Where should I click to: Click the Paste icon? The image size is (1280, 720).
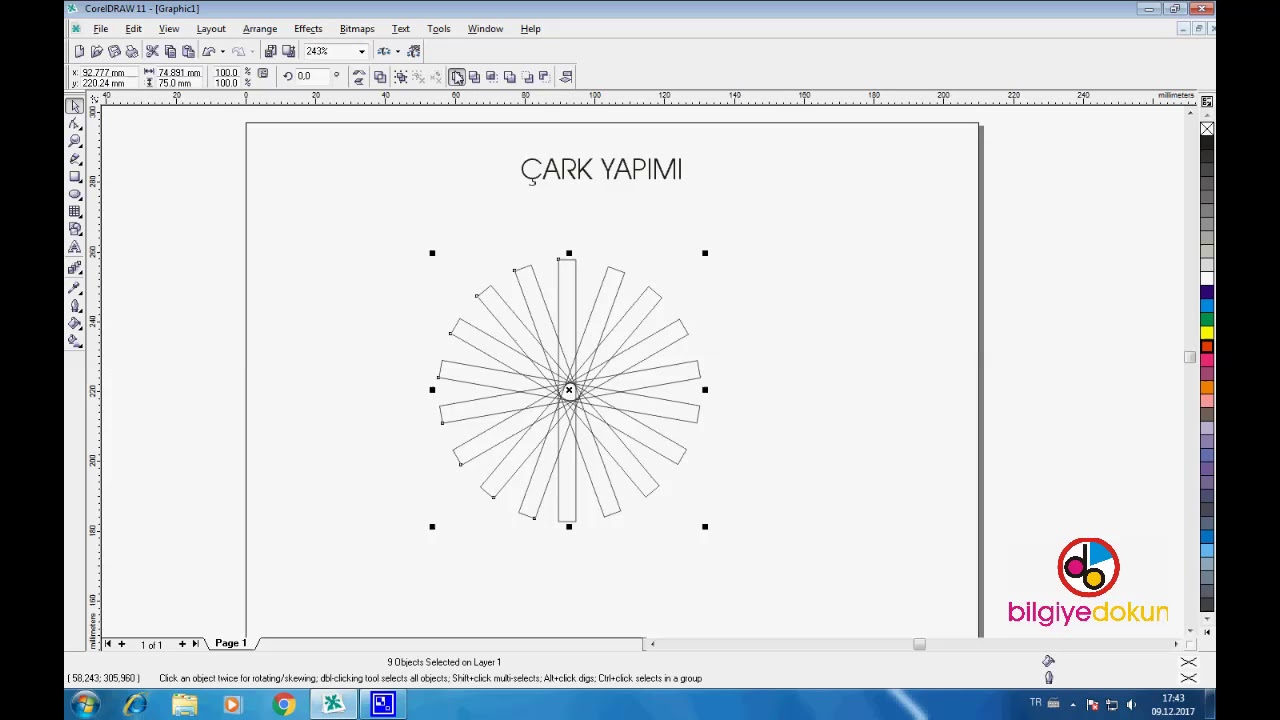188,51
